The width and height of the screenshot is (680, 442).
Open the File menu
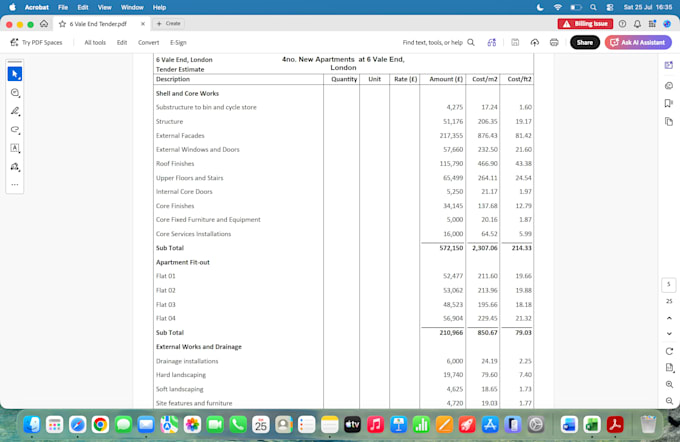[63, 7]
